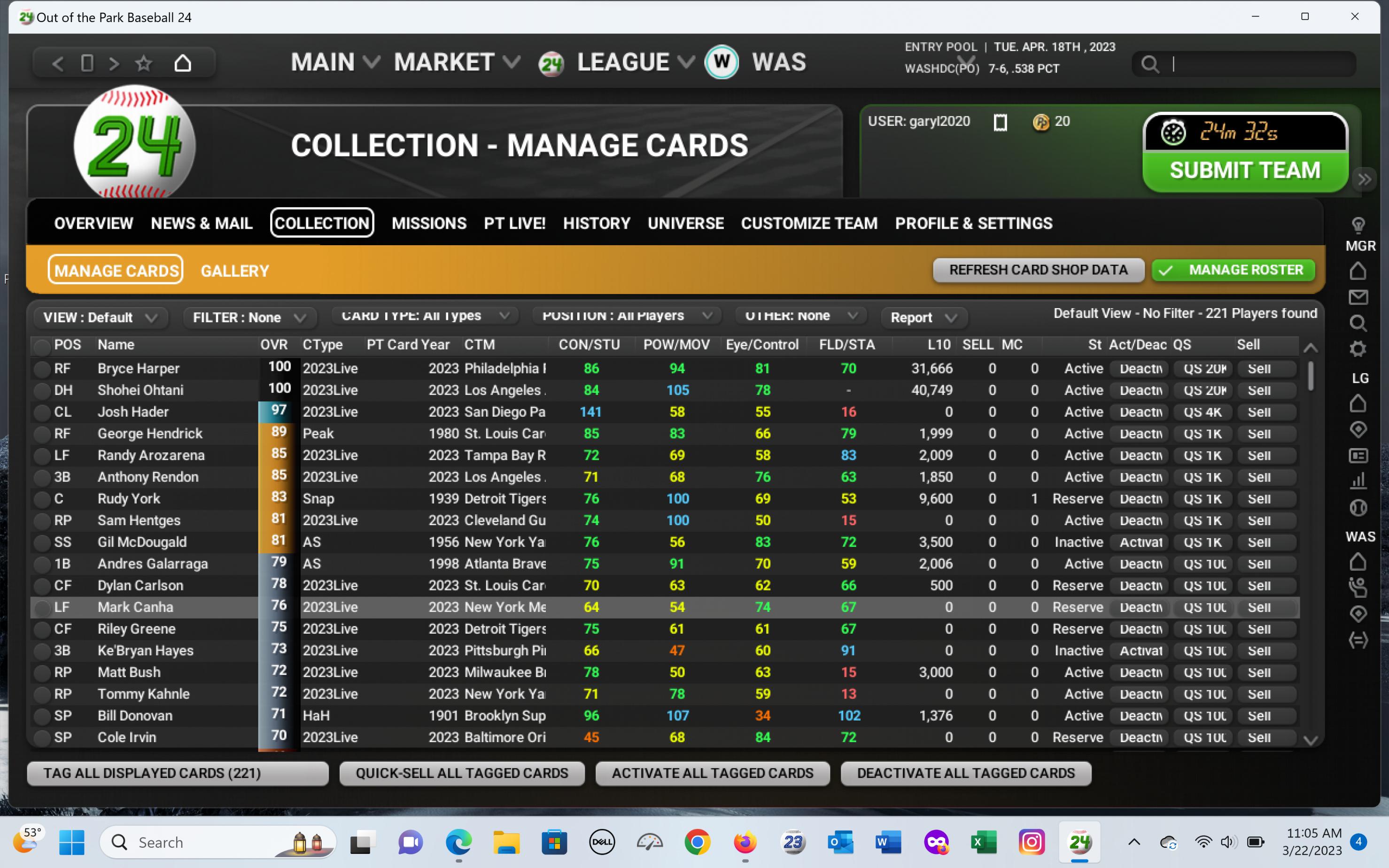This screenshot has height=868, width=1389.
Task: Tag the Ke'Bryan Hayes card checkbox
Action: (x=41, y=651)
